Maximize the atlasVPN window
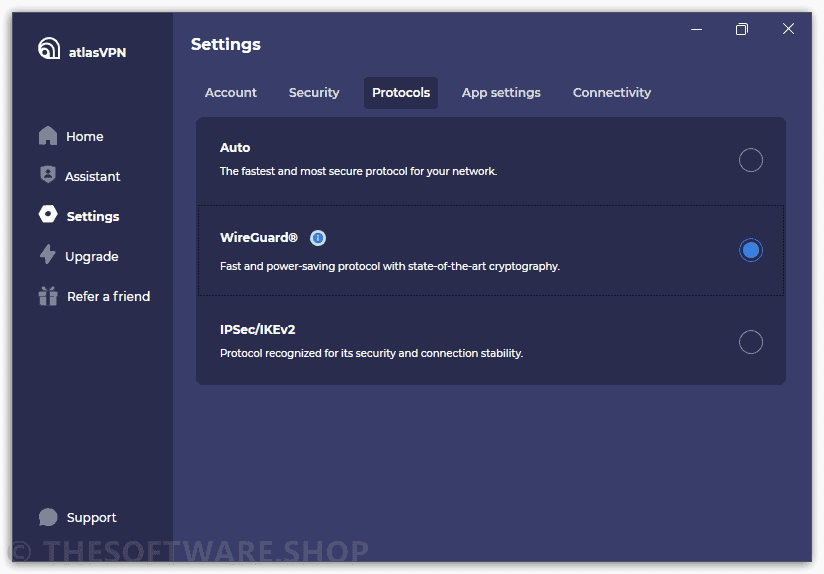Viewport: 824px width, 574px height. point(741,29)
